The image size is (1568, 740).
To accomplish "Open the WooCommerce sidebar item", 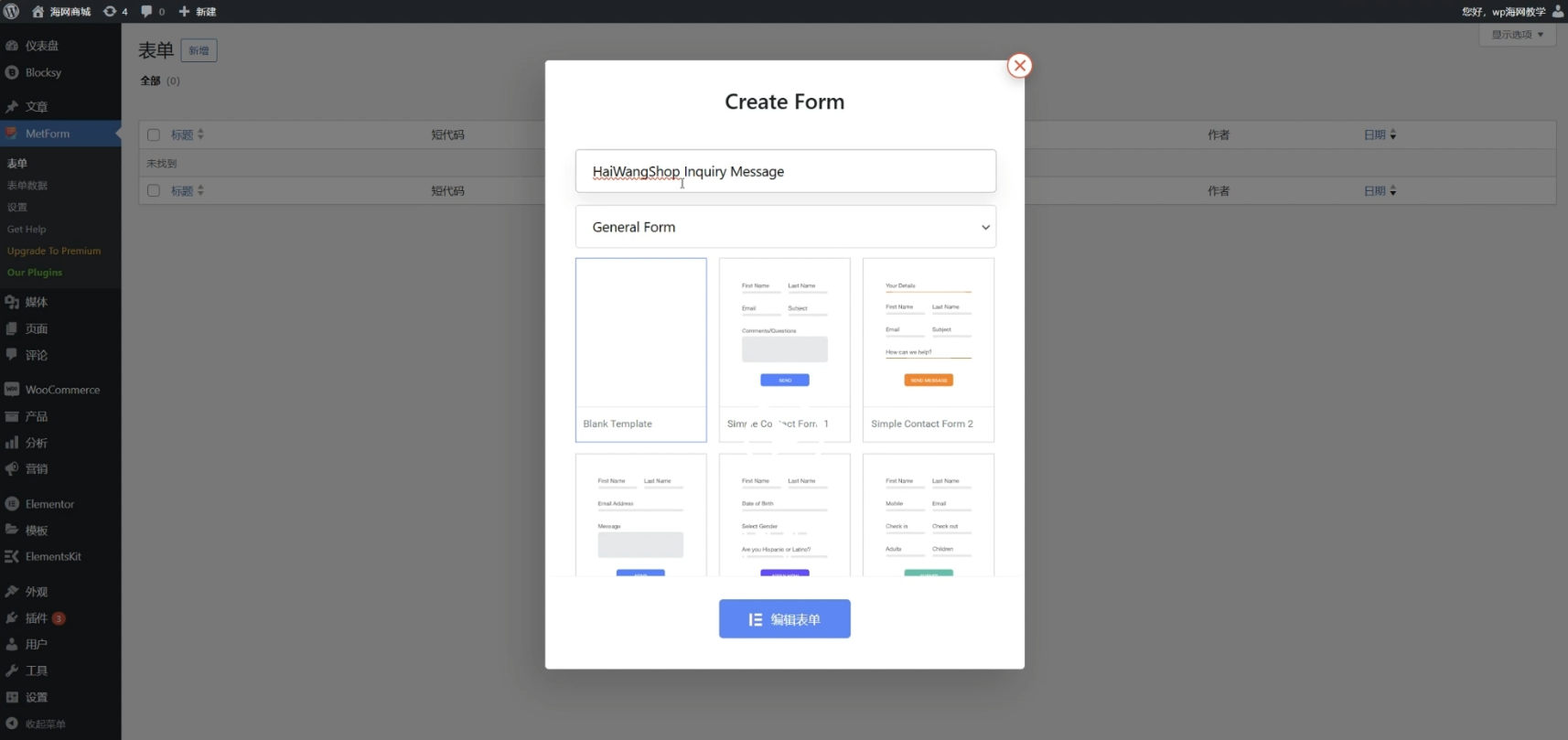I will pyautogui.click(x=62, y=390).
